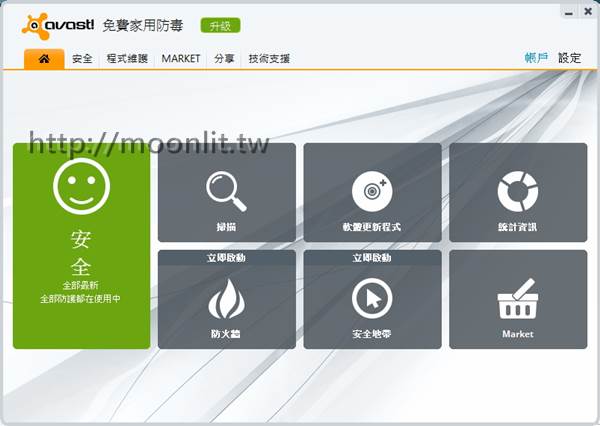Viewport: 600px width, 426px height.
Task: Go to the MARKET tab
Action: click(181, 59)
